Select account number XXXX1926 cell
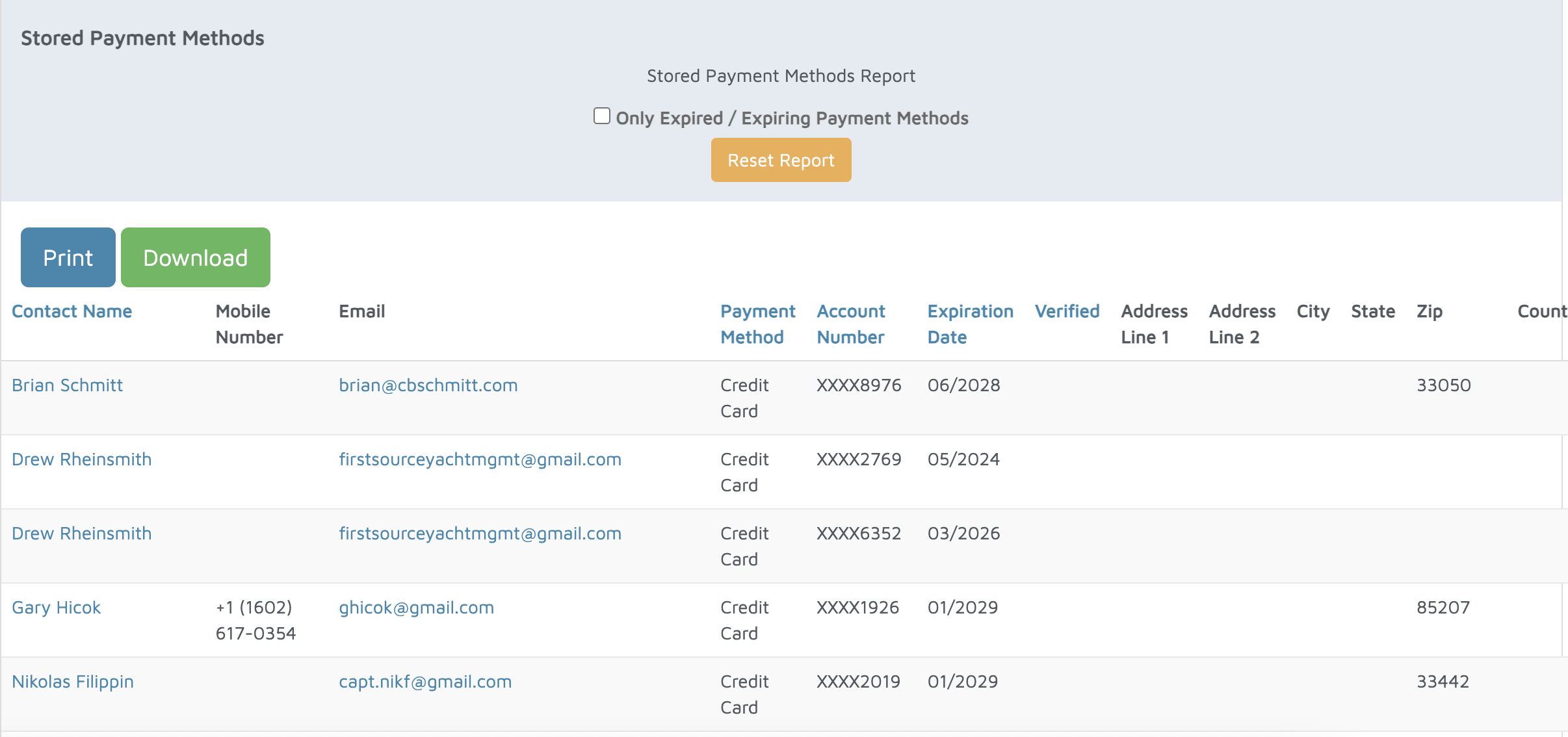Screen dimensions: 1568x737 (857, 608)
